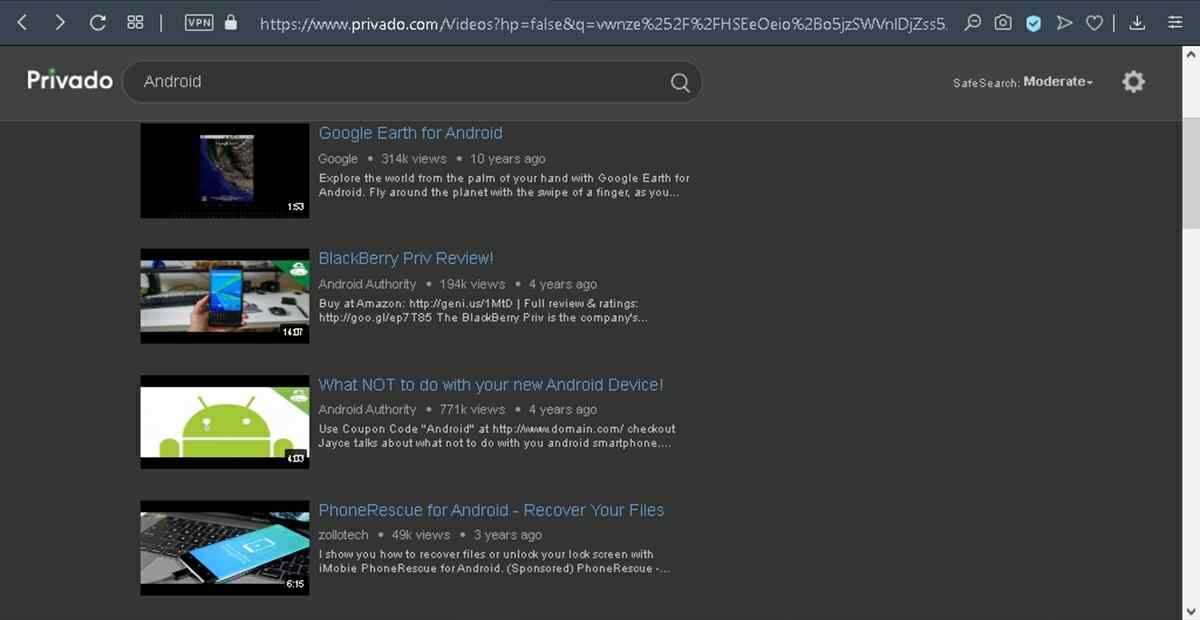The width and height of the screenshot is (1200, 620).
Task: Click the recover files description text
Action: (x=494, y=561)
